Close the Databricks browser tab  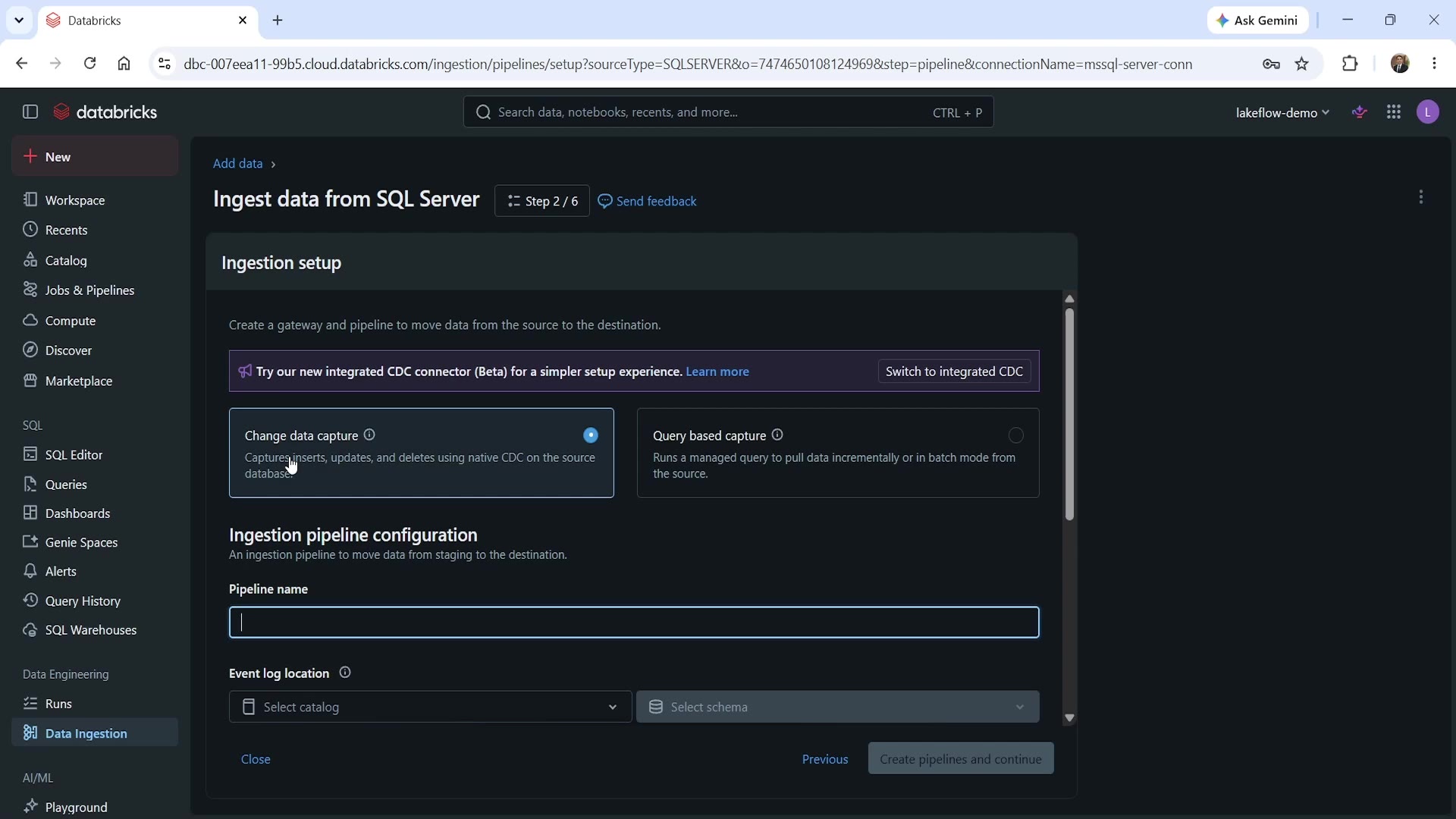pos(243,20)
